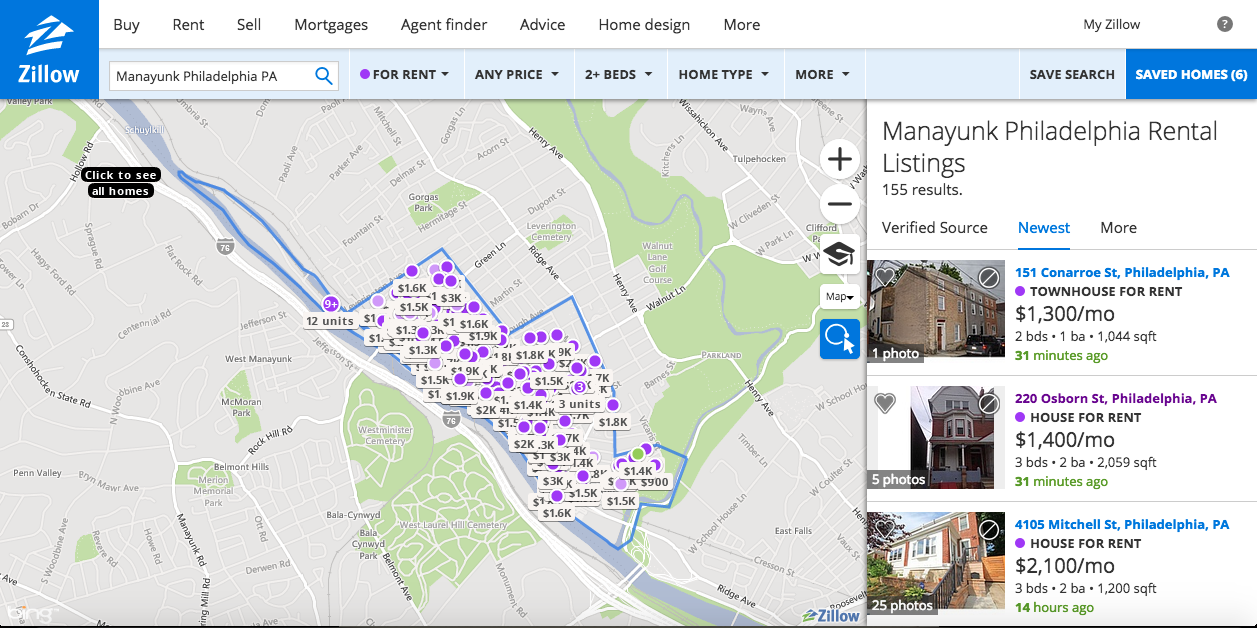Click the 12 units map marker
Screen dimensions: 1257x628
[x=330, y=321]
